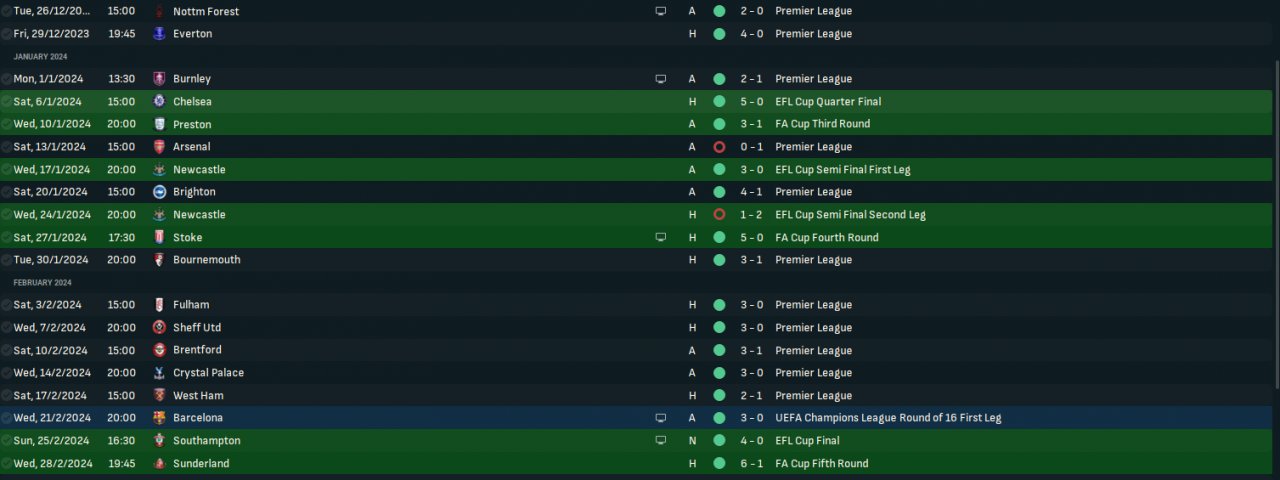Screen dimensions: 1280x480
Task: Click the Barcelona club badge
Action: (x=159, y=418)
